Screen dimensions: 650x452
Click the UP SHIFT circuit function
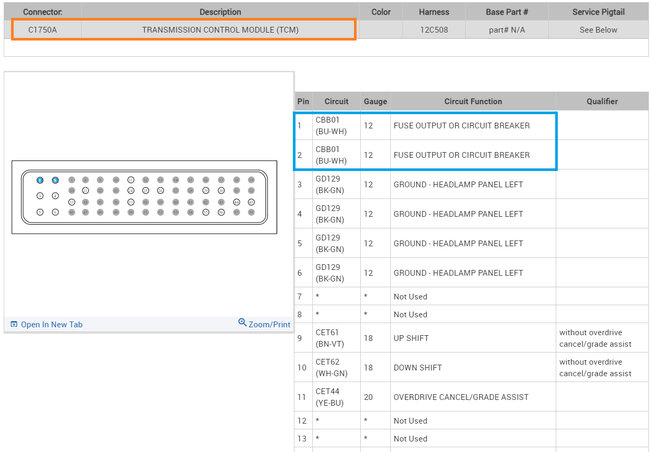coord(411,338)
